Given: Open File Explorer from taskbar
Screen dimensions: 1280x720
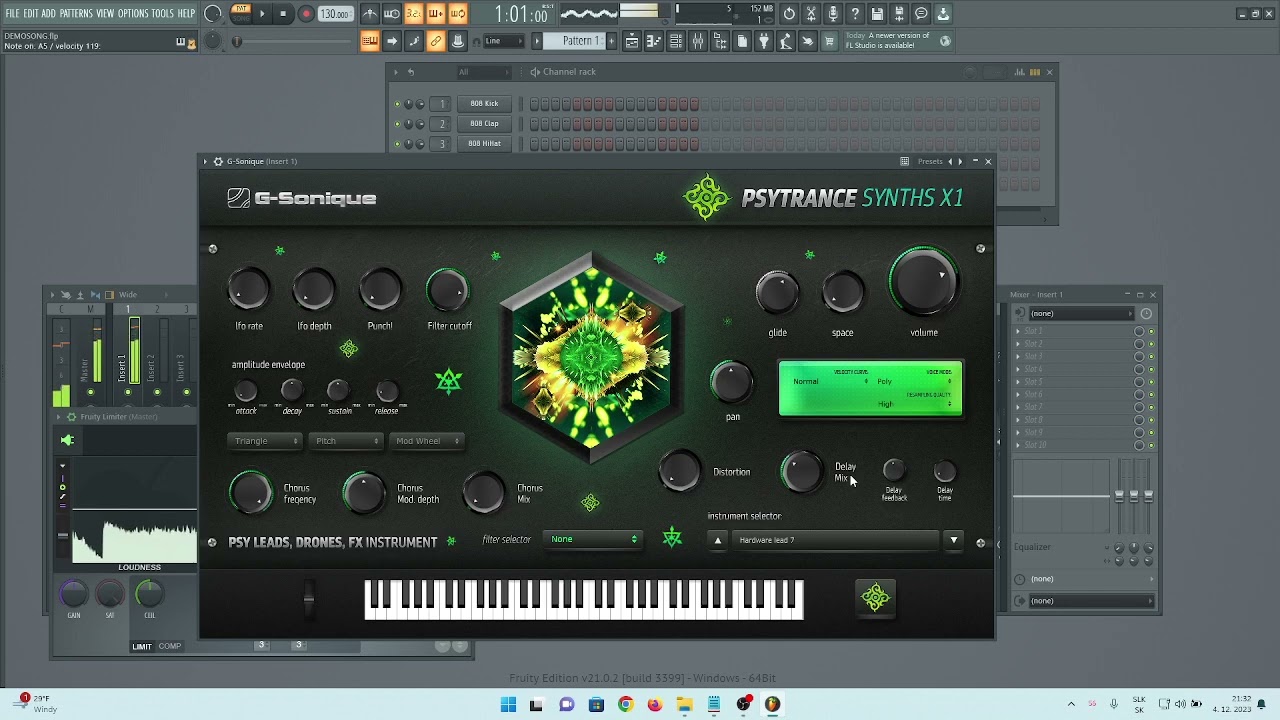Looking at the screenshot, I should click(685, 705).
